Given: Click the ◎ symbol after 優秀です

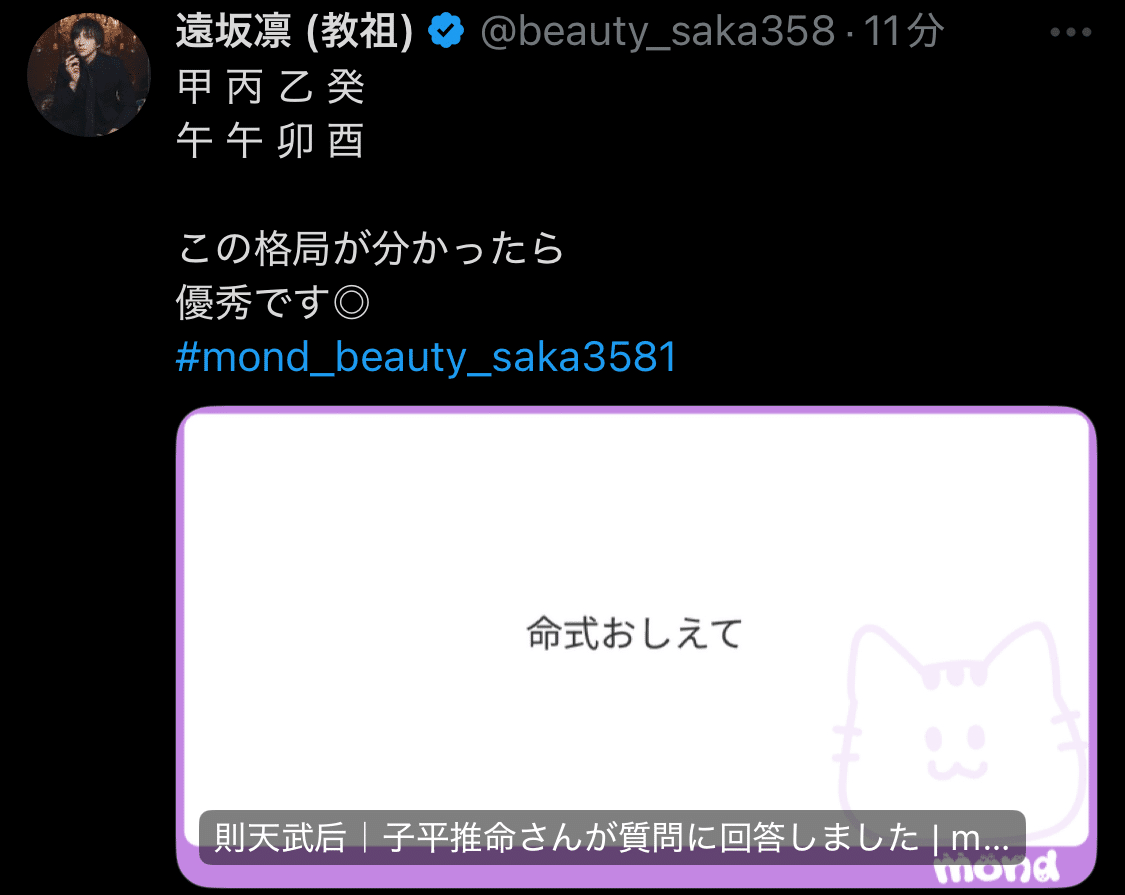Looking at the screenshot, I should tap(352, 303).
